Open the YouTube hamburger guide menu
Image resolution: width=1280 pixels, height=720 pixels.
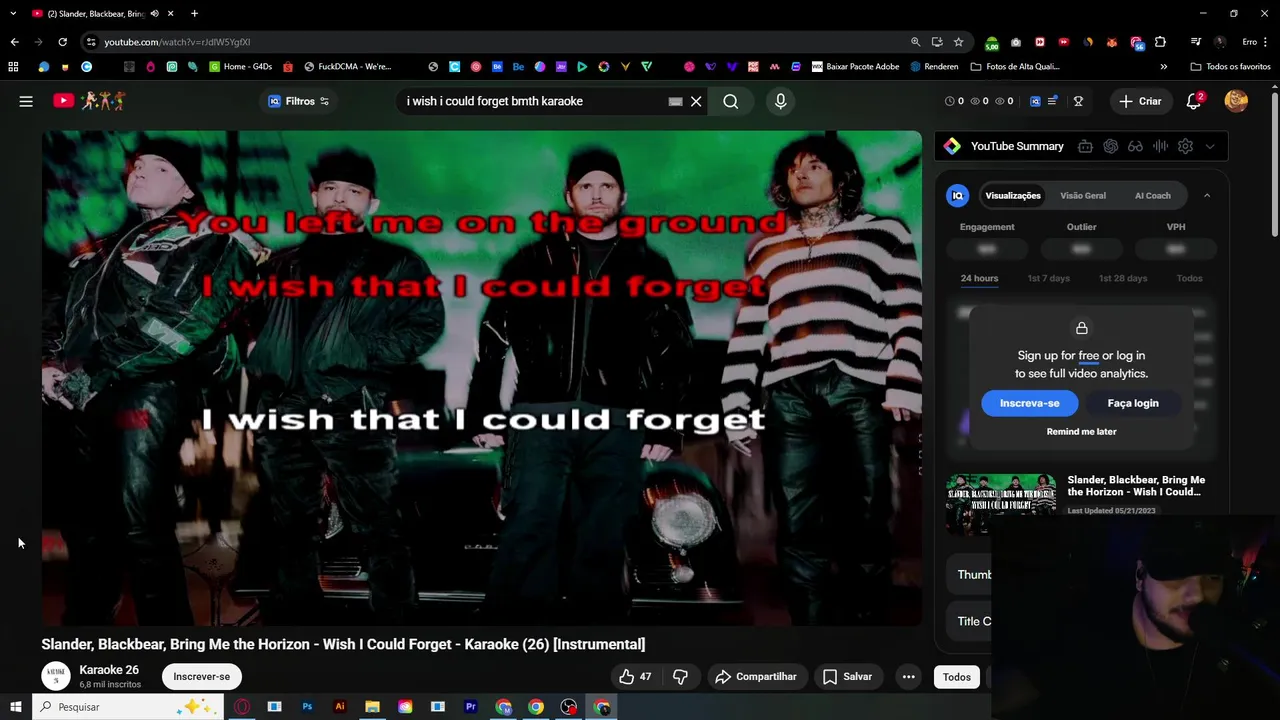point(26,101)
